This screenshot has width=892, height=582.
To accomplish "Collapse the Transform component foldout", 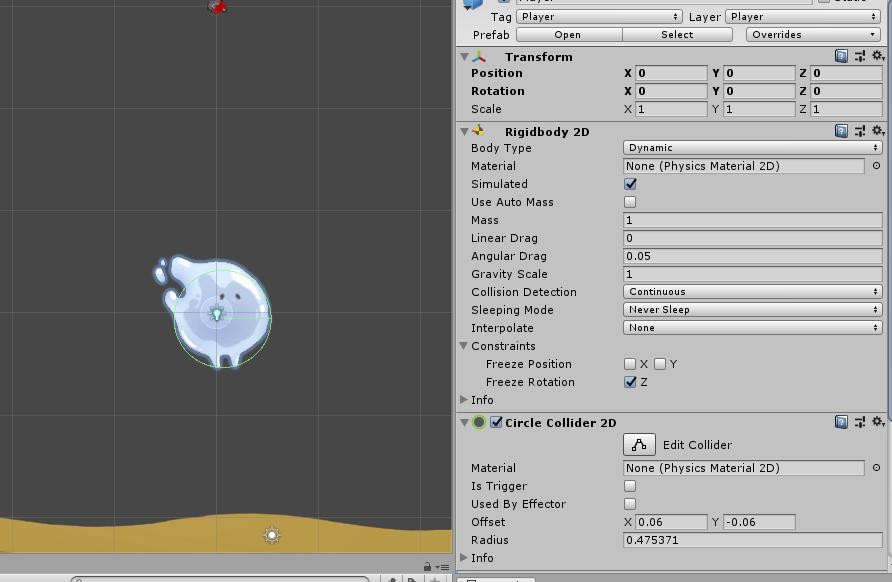I will [x=464, y=57].
